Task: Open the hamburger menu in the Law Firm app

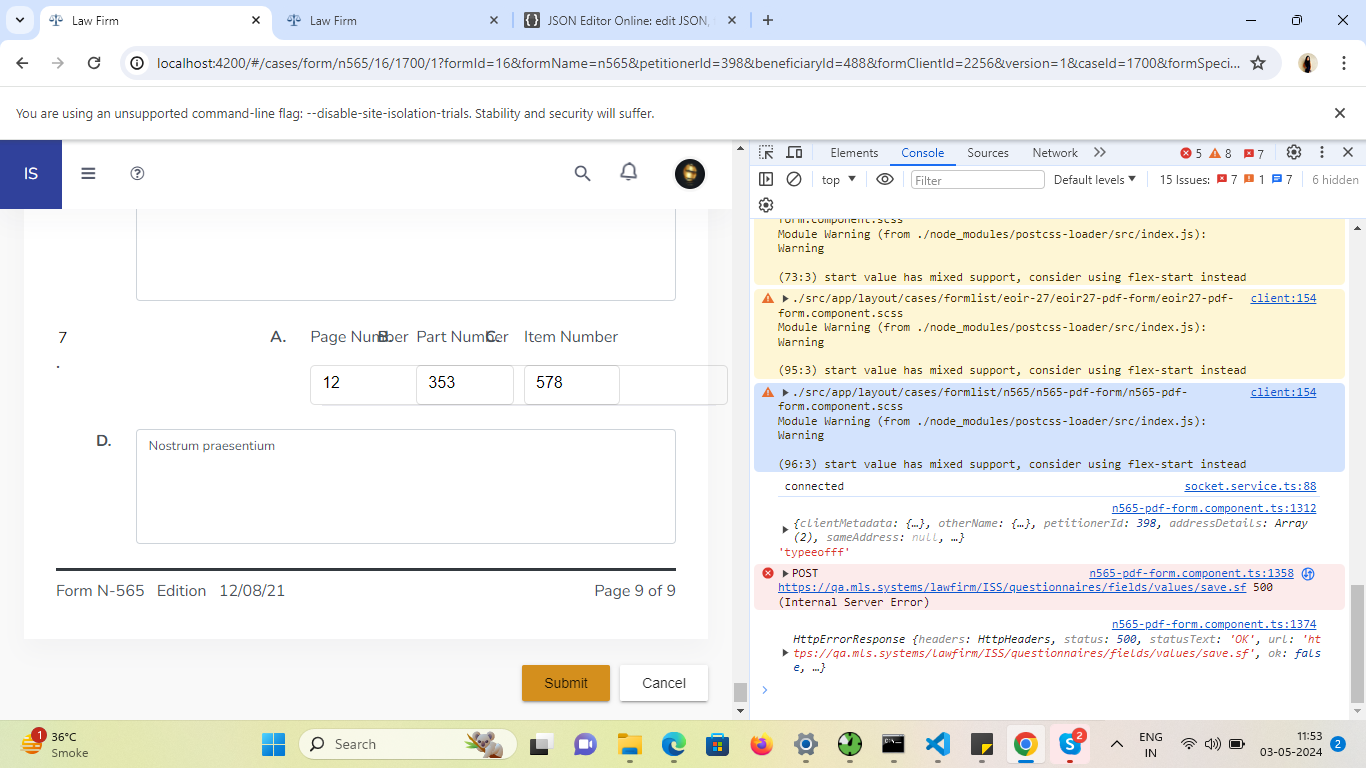Action: [x=88, y=173]
